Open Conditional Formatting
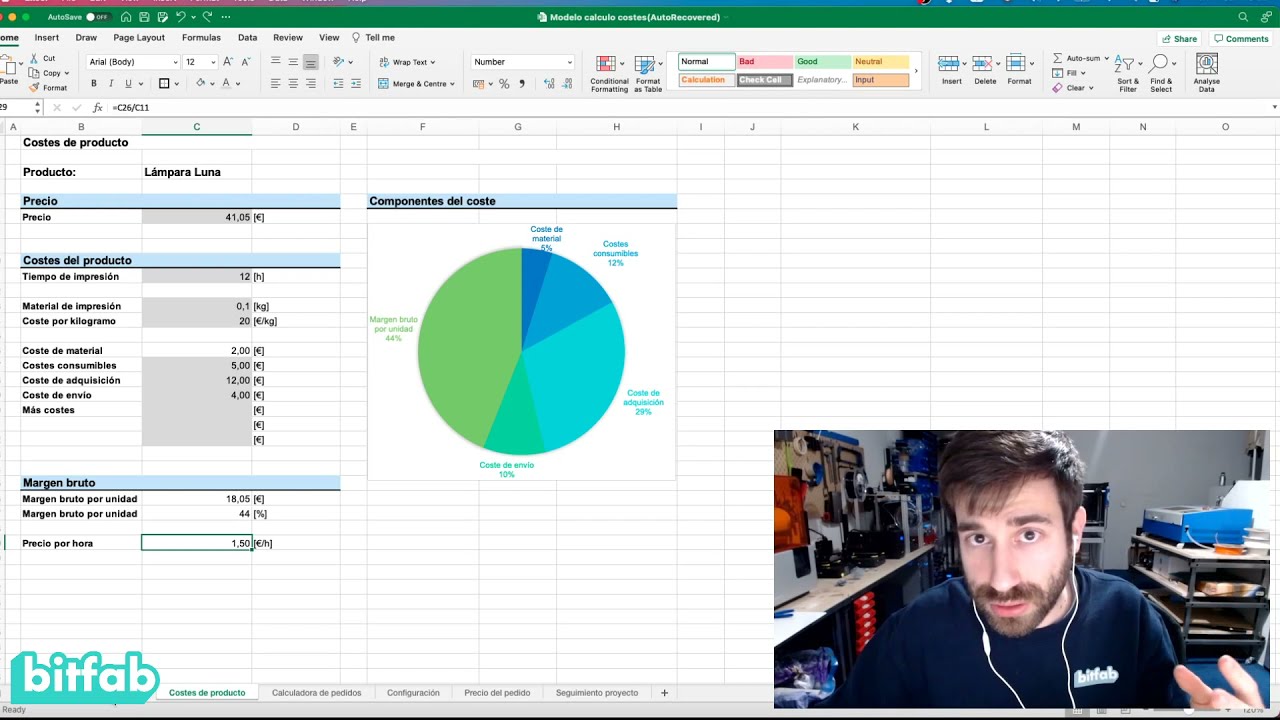Screen dimensions: 1280x720 pos(609,74)
